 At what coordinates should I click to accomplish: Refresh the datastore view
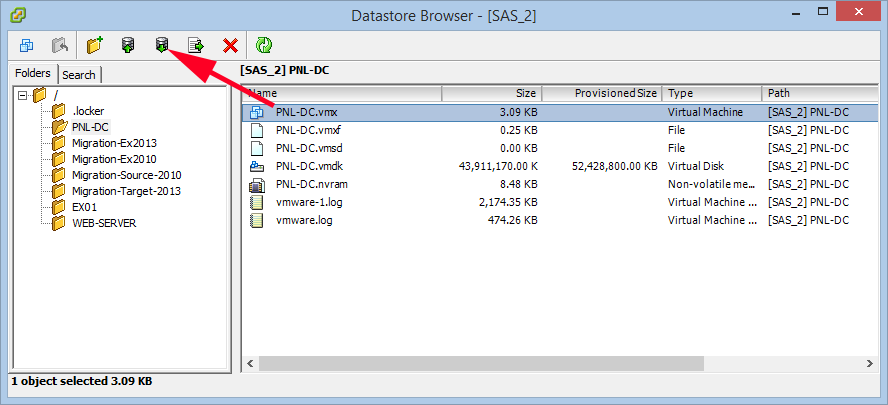coord(263,45)
